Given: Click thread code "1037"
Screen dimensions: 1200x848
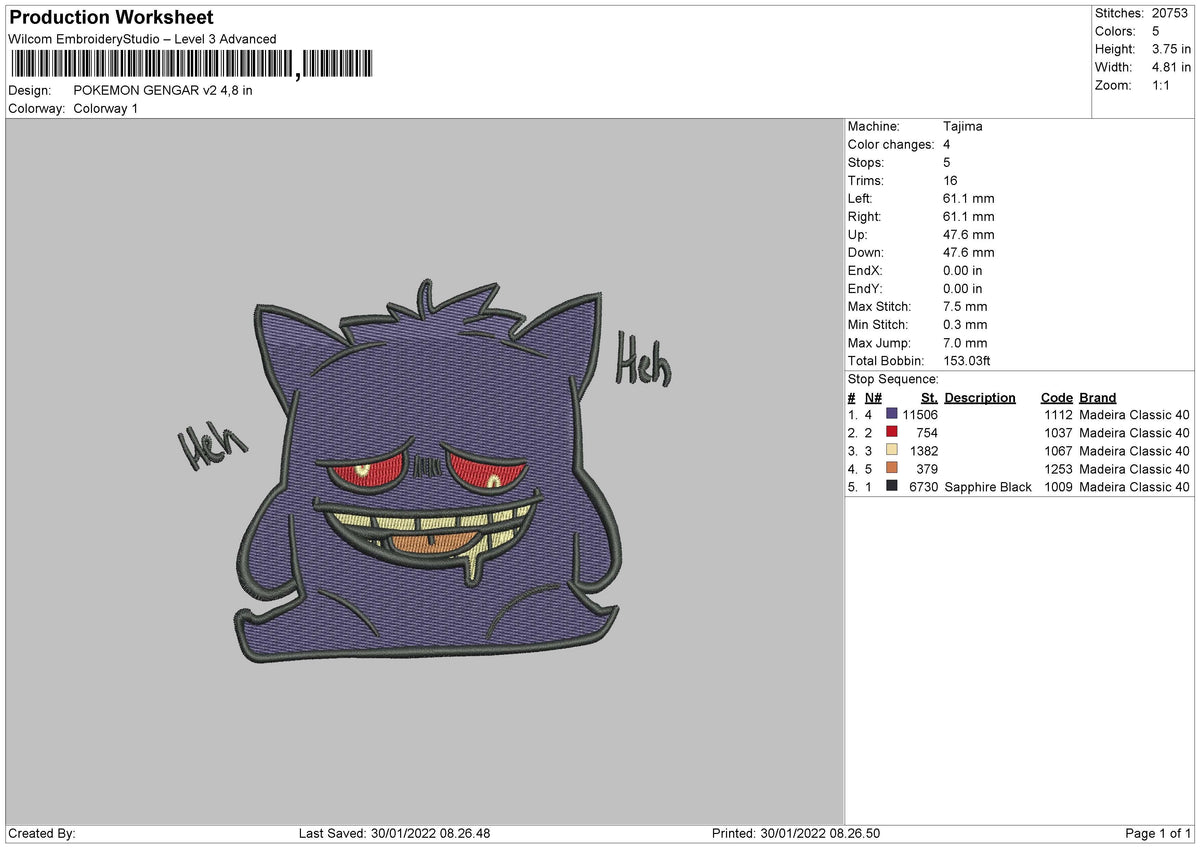Looking at the screenshot, I should [1059, 433].
